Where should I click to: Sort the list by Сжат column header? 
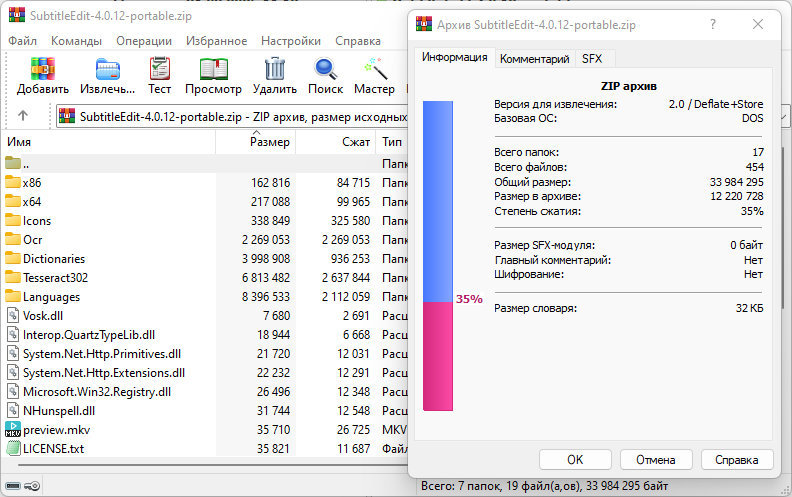pos(336,142)
